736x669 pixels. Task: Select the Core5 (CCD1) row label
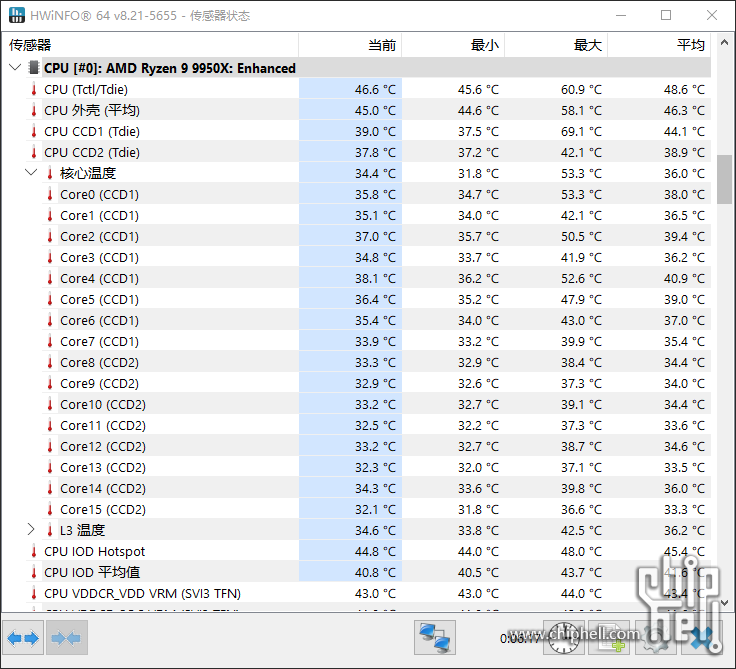coord(100,300)
